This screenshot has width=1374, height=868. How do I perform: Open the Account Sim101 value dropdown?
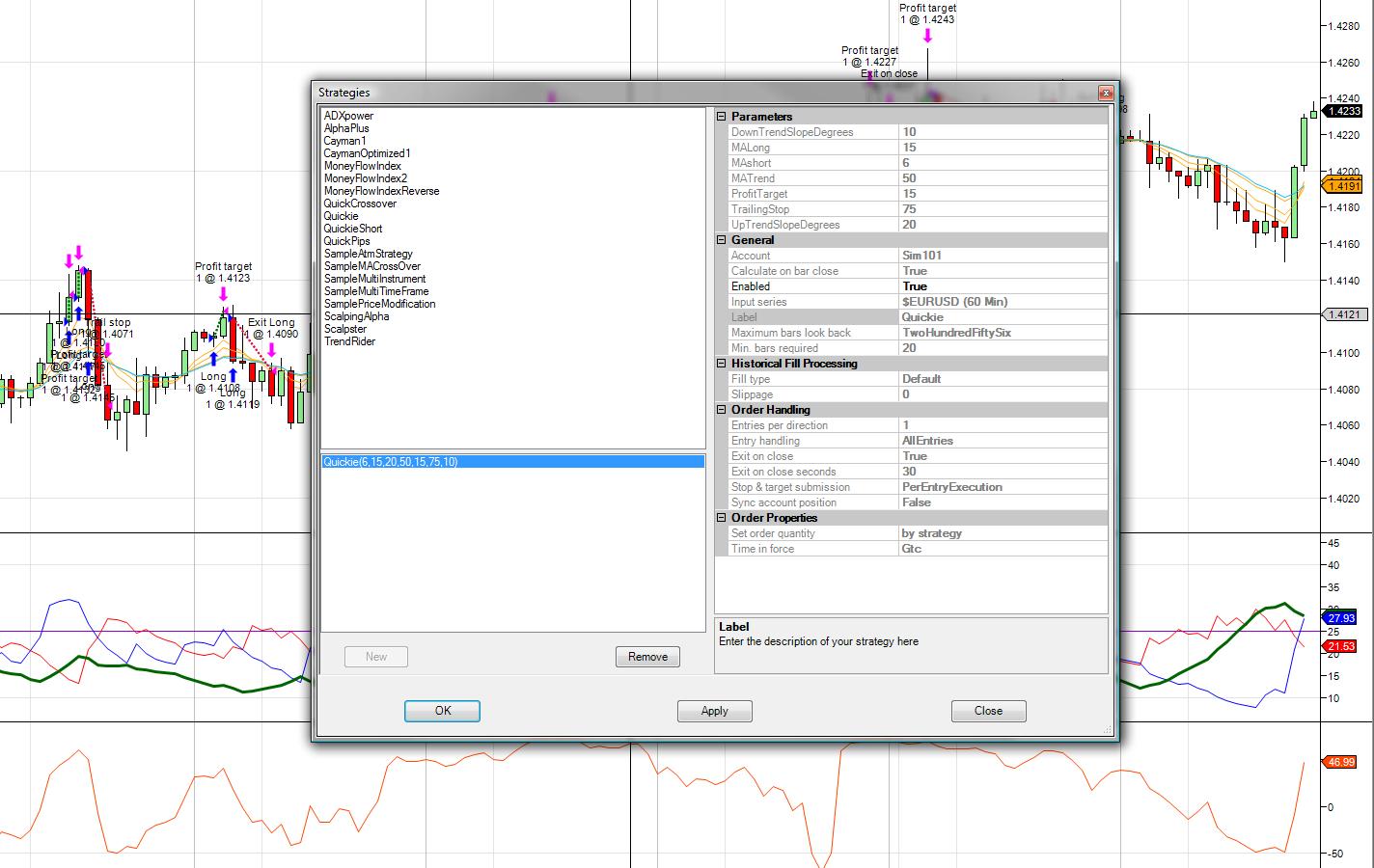1003,256
